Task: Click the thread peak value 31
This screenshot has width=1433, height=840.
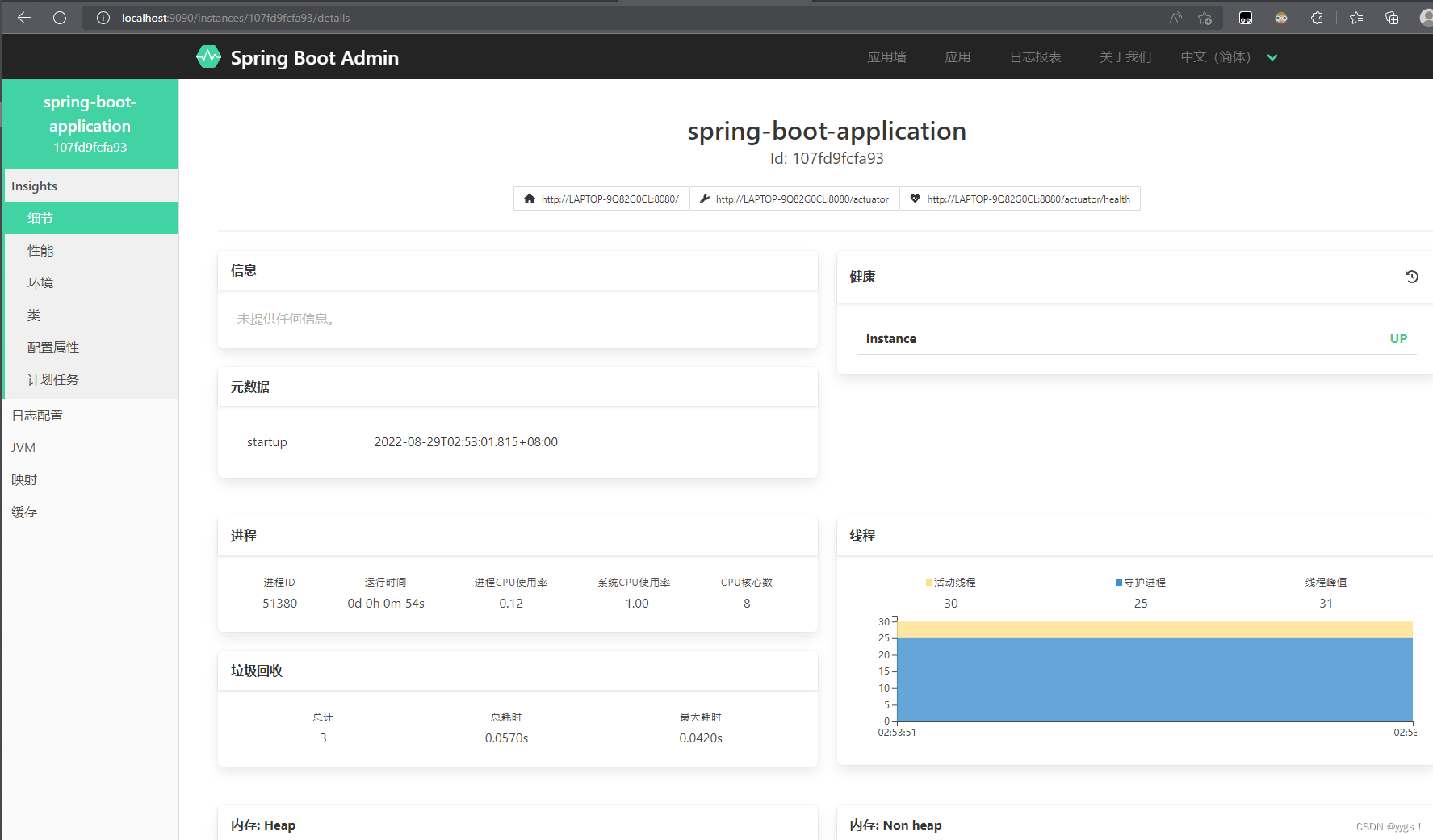Action: pos(1326,604)
